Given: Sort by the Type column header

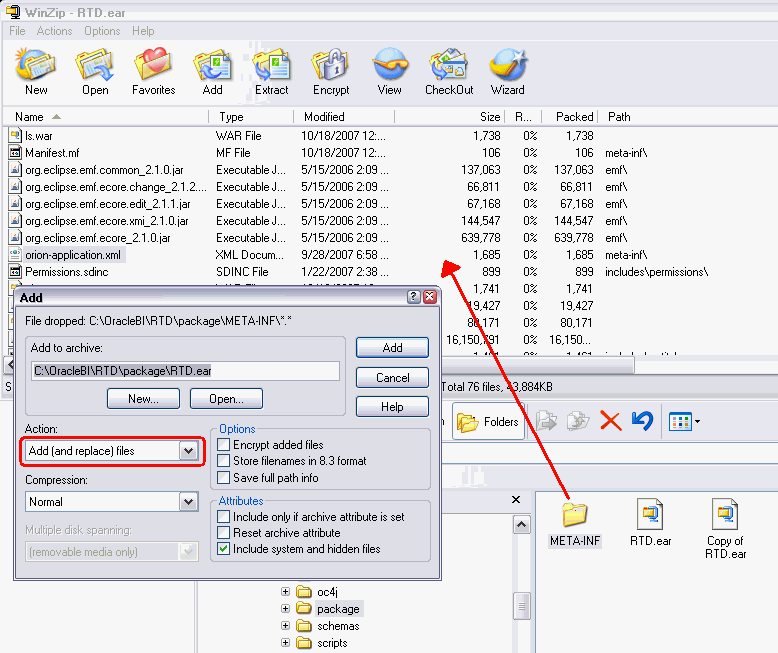Looking at the screenshot, I should pyautogui.click(x=252, y=117).
